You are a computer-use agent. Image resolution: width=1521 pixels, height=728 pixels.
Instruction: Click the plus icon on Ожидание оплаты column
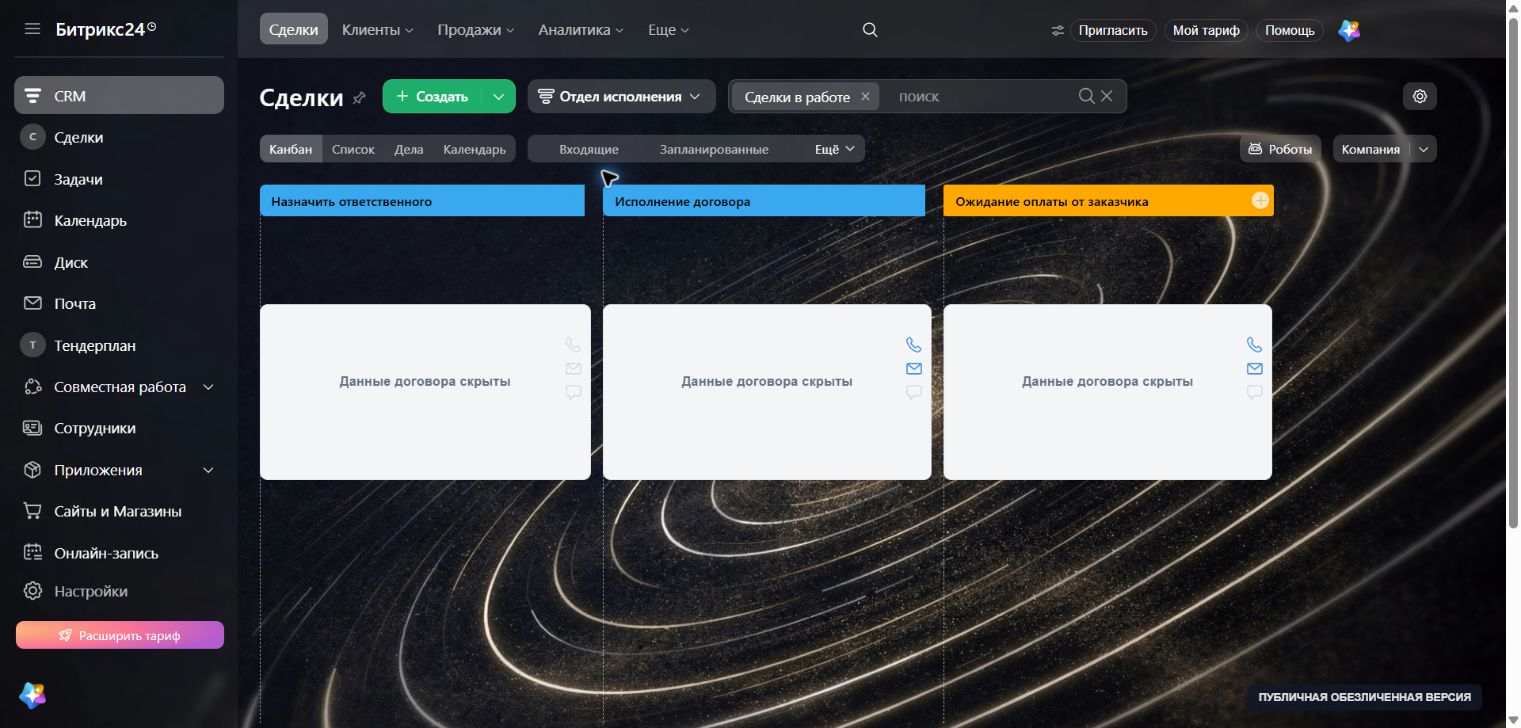1260,201
